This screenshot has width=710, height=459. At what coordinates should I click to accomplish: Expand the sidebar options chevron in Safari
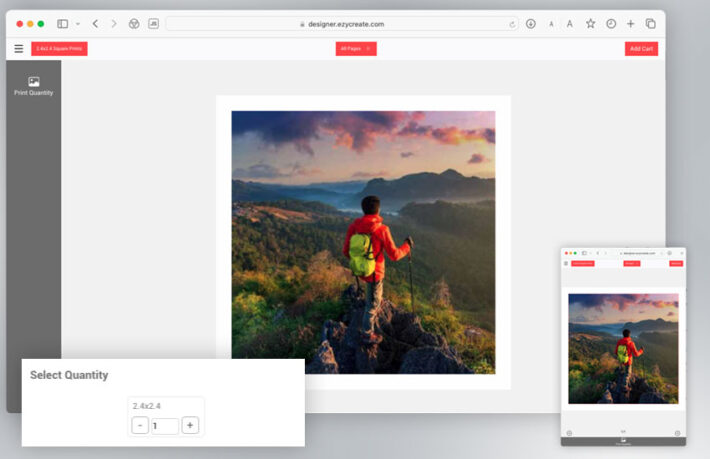click(78, 23)
